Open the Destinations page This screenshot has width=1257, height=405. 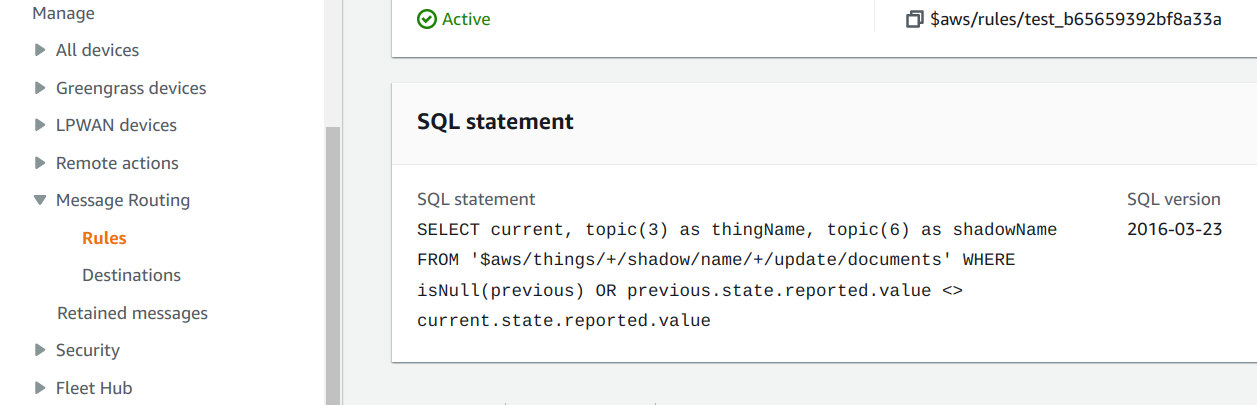[x=131, y=275]
